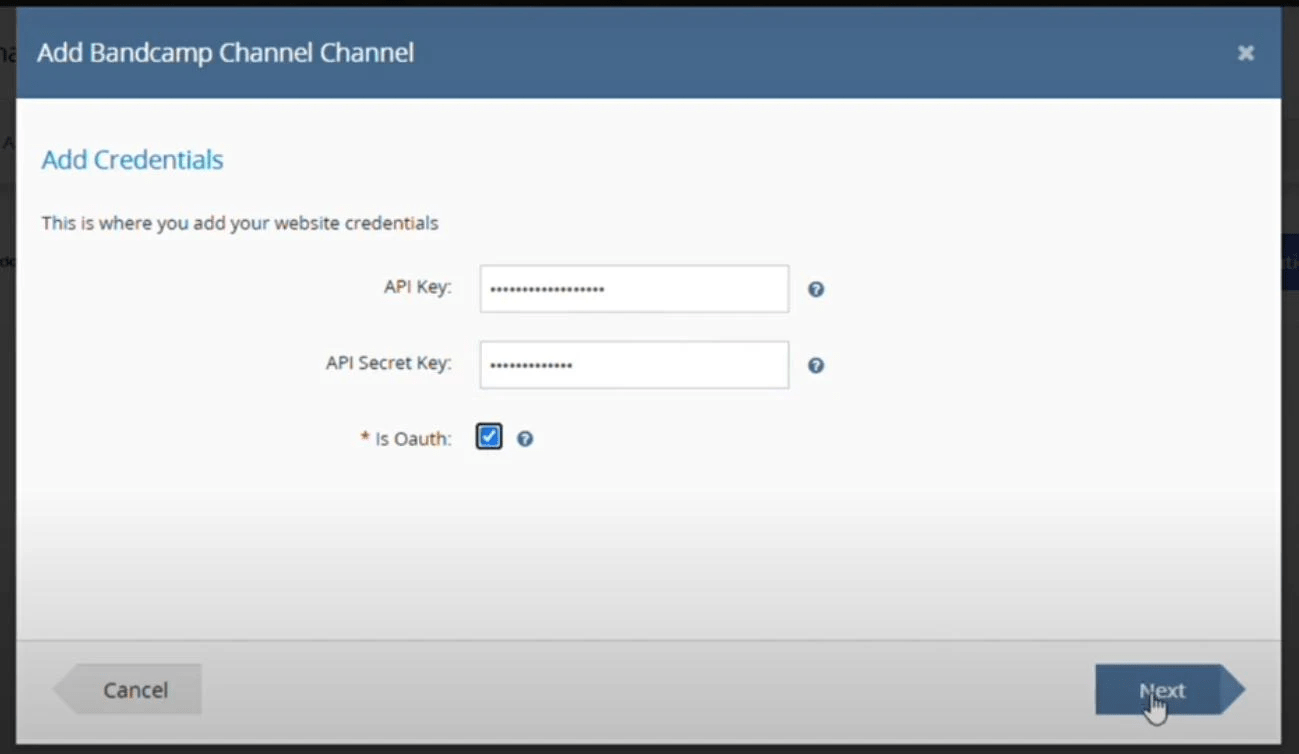
Task: Click the 'API Secret Key:' label
Action: click(x=388, y=363)
